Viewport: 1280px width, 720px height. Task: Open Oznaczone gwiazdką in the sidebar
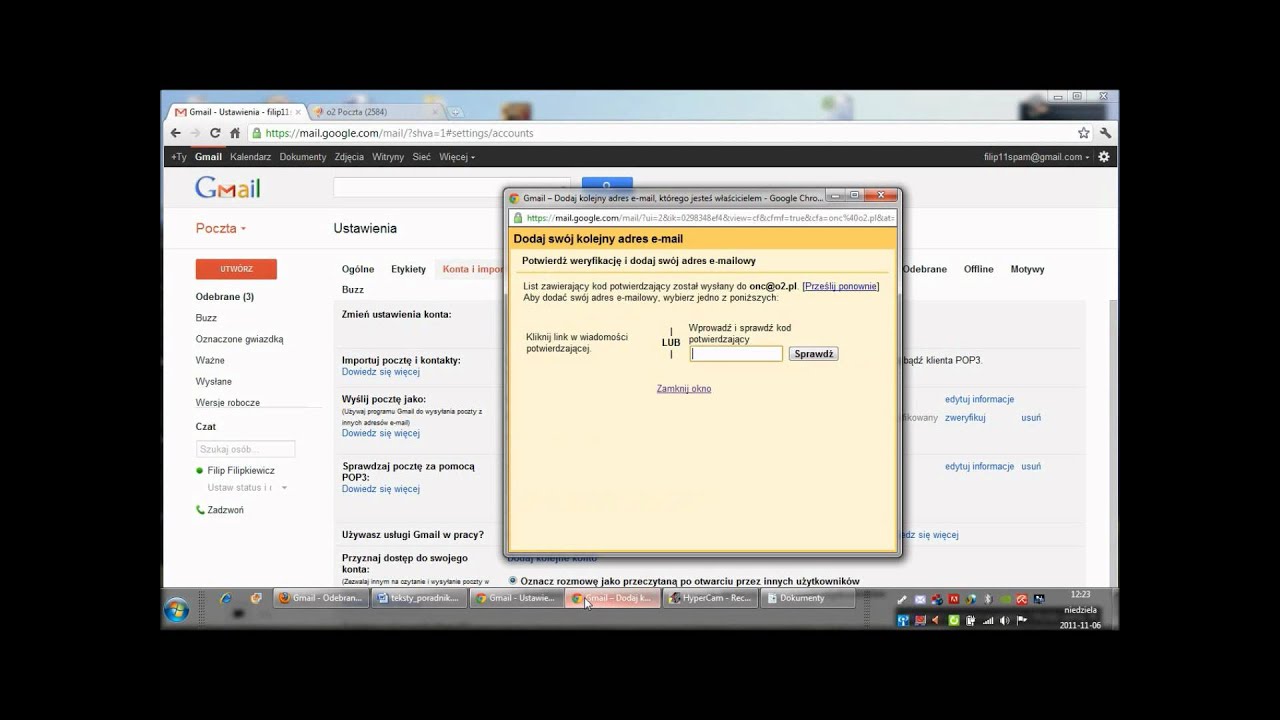click(240, 339)
